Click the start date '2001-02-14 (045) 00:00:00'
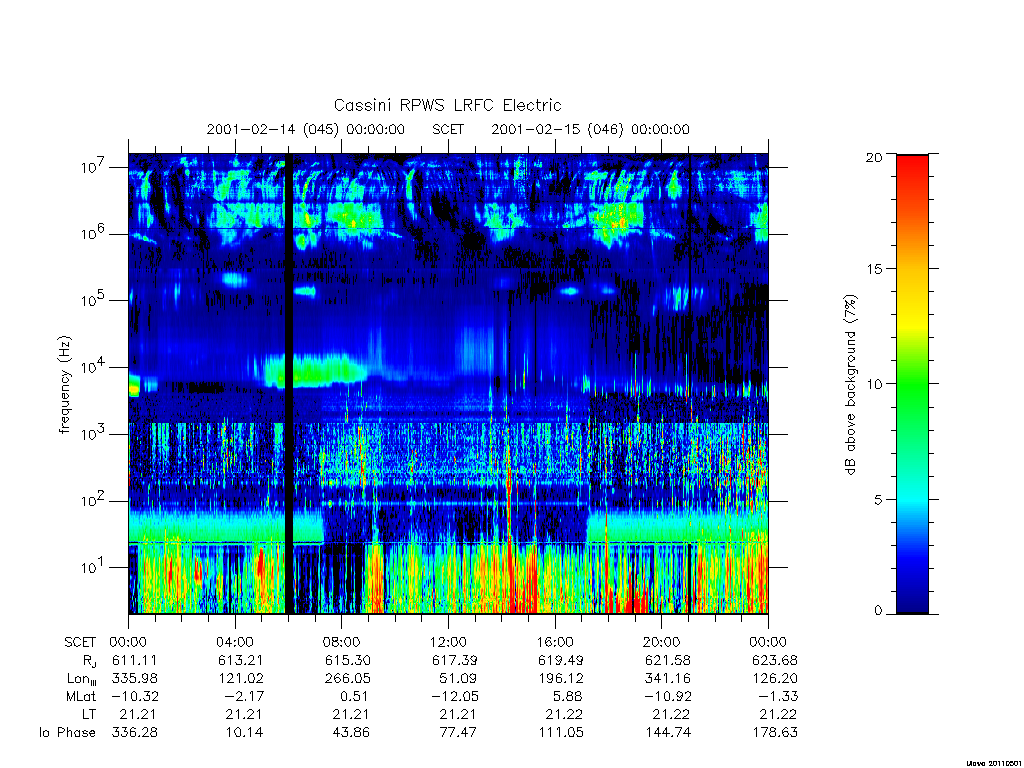This screenshot has height=768, width=1024. (x=306, y=129)
